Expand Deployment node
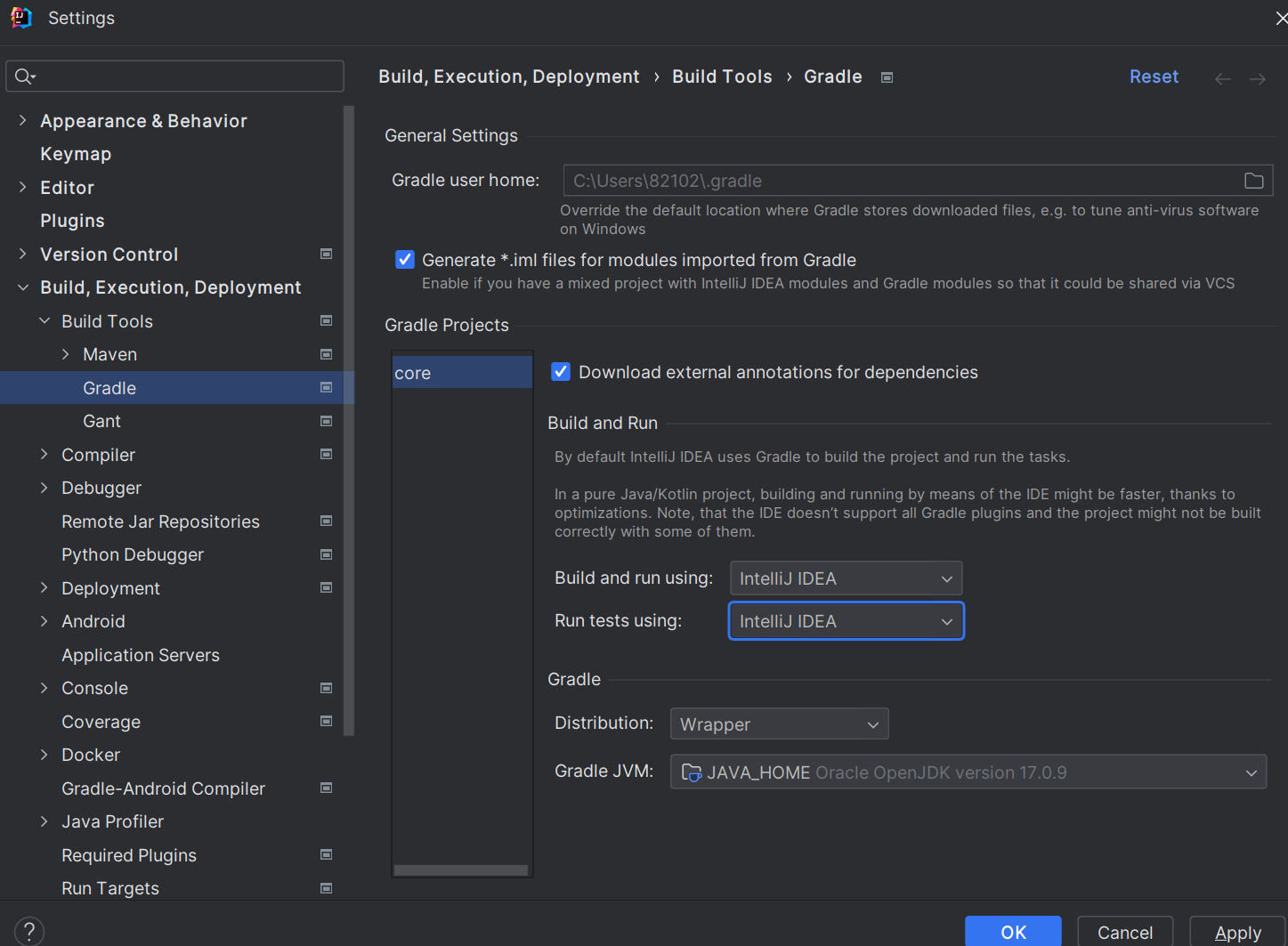The height and width of the screenshot is (946, 1288). click(x=45, y=587)
